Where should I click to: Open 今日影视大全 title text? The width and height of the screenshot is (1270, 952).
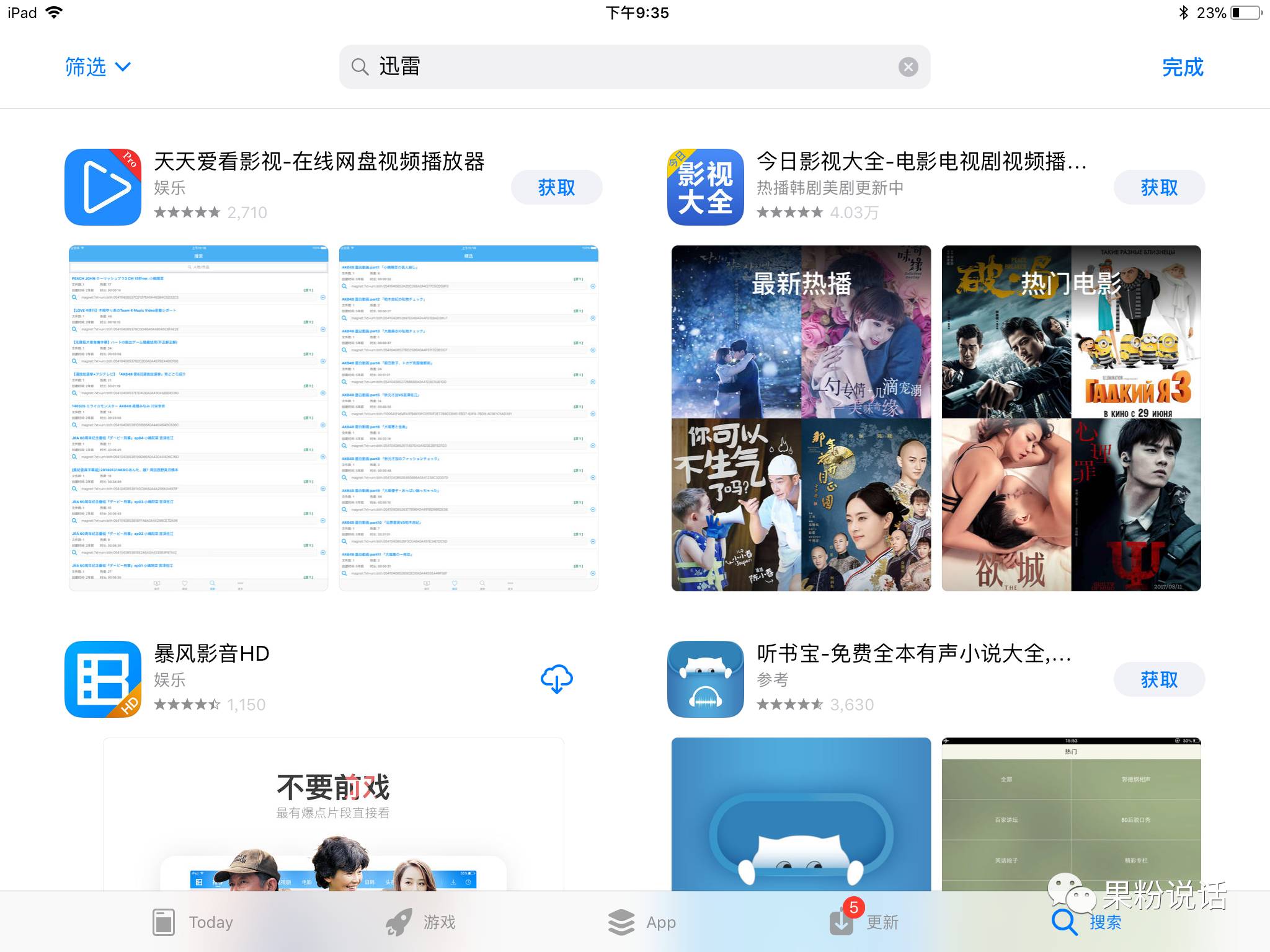[x=921, y=161]
